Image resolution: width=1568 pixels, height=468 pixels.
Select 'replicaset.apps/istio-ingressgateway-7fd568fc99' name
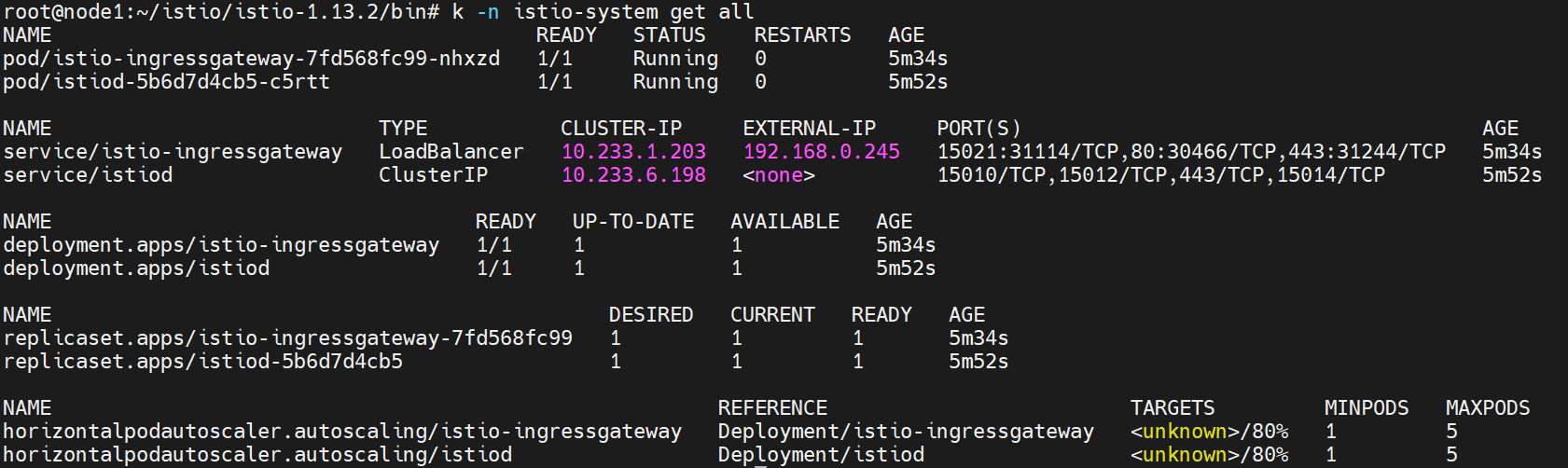coord(288,338)
